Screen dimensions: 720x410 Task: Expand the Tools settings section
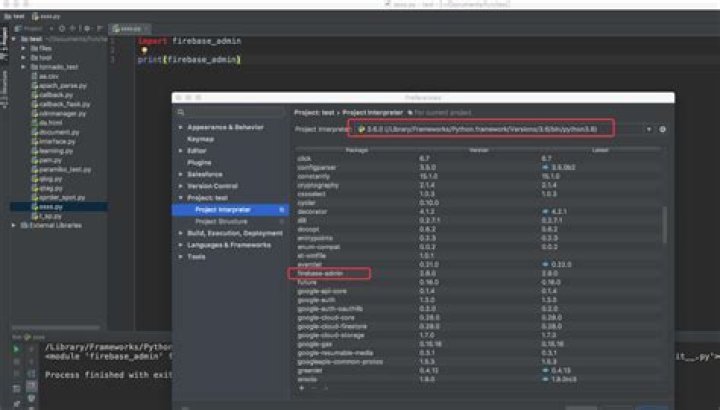180,257
